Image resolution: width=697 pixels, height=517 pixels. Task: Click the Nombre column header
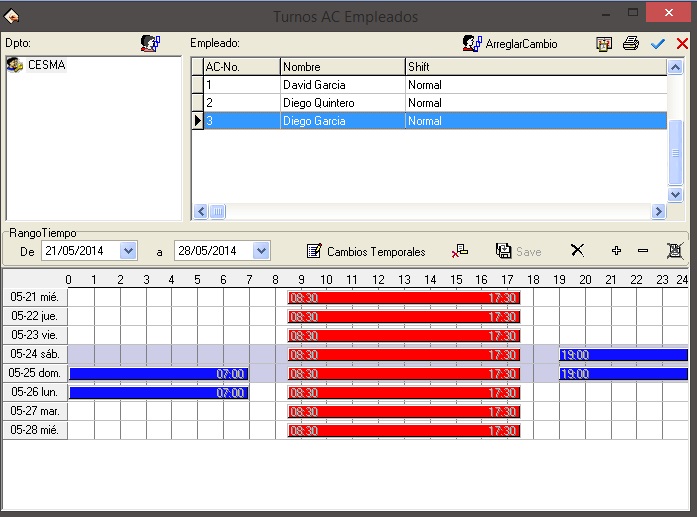coord(341,67)
